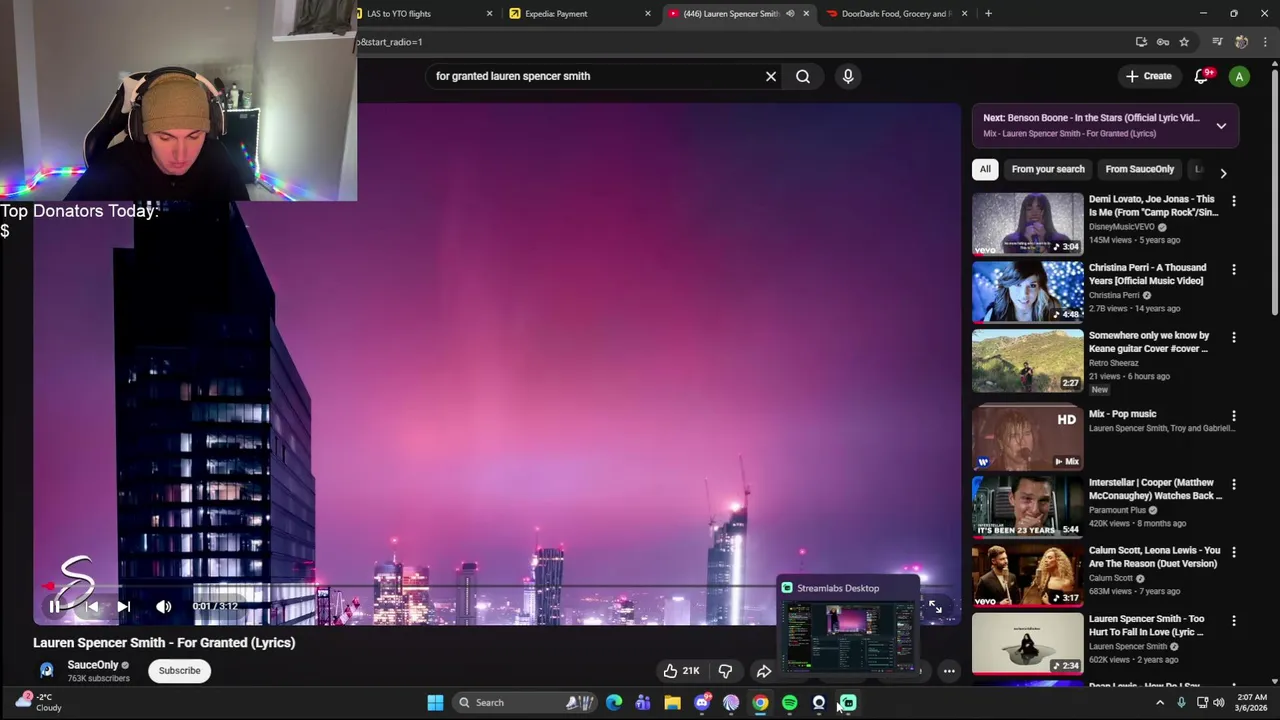
Task: Subscribe to the SauceOnly channel
Action: [180, 671]
